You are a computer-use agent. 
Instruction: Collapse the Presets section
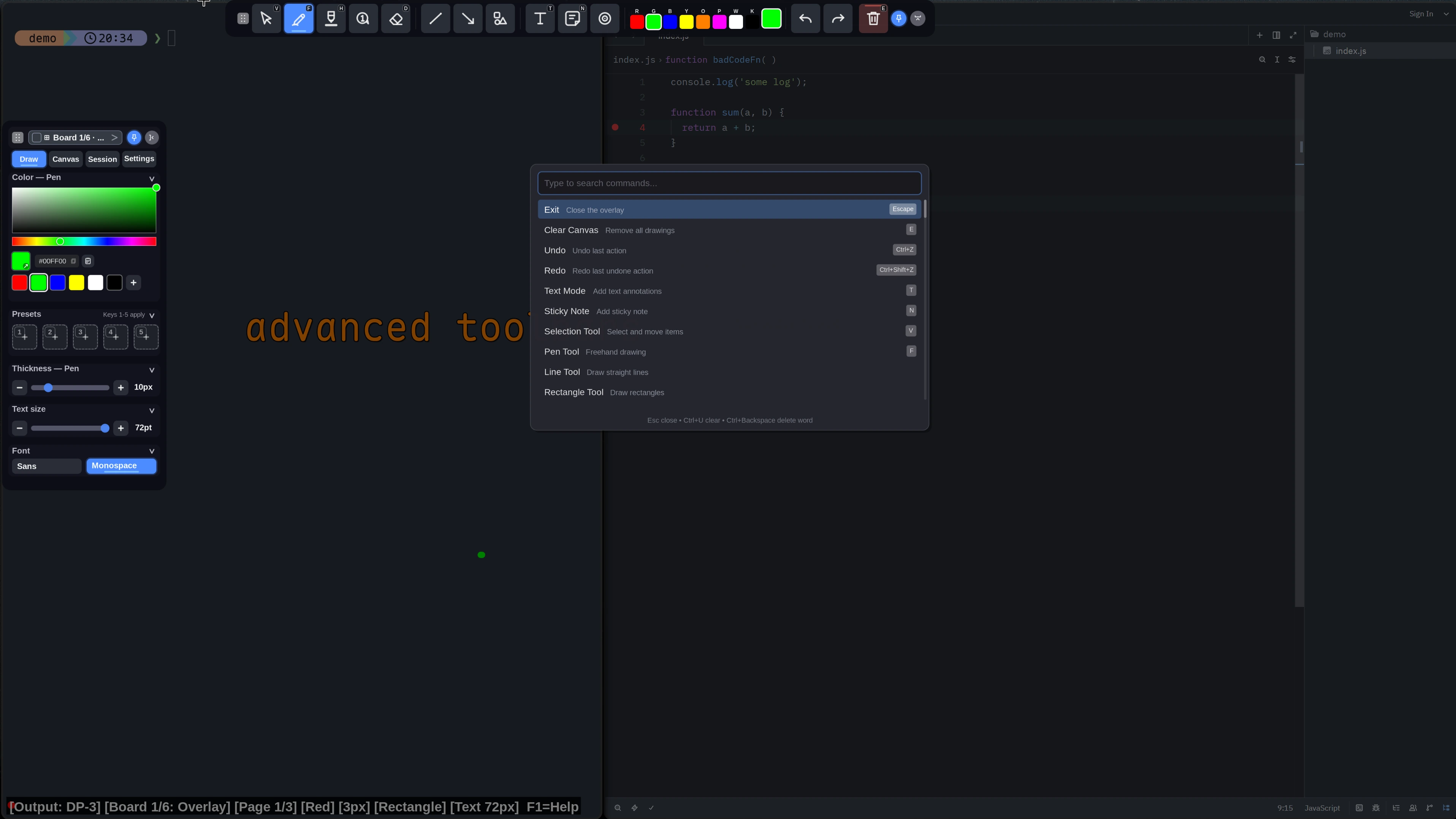[152, 315]
